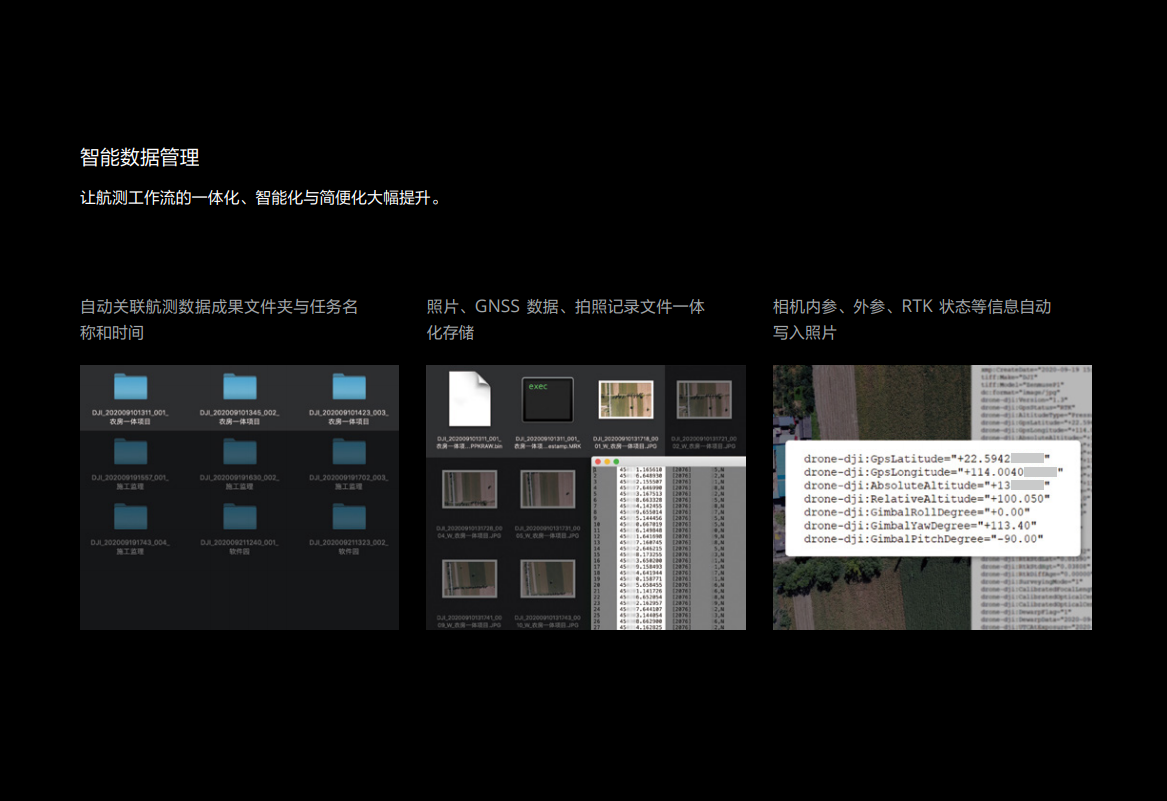Select the 0002_W aerial photo thumbnail

pyautogui.click(x=704, y=399)
